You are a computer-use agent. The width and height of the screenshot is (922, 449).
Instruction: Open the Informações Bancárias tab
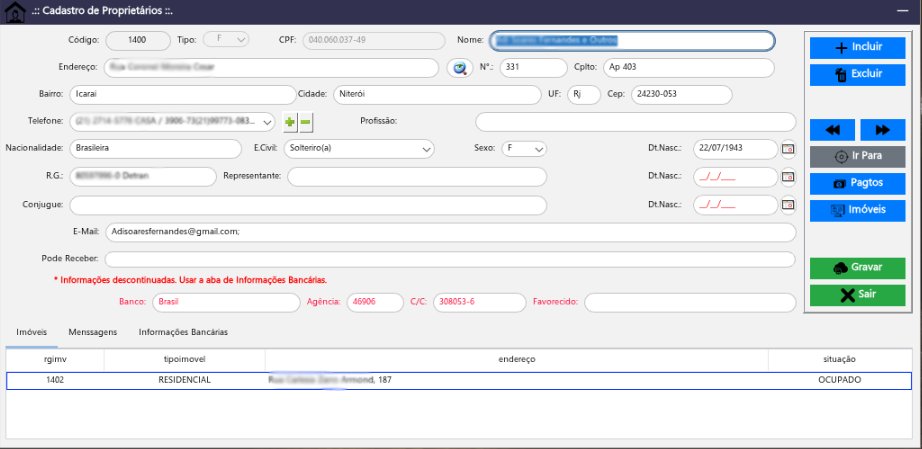183,331
